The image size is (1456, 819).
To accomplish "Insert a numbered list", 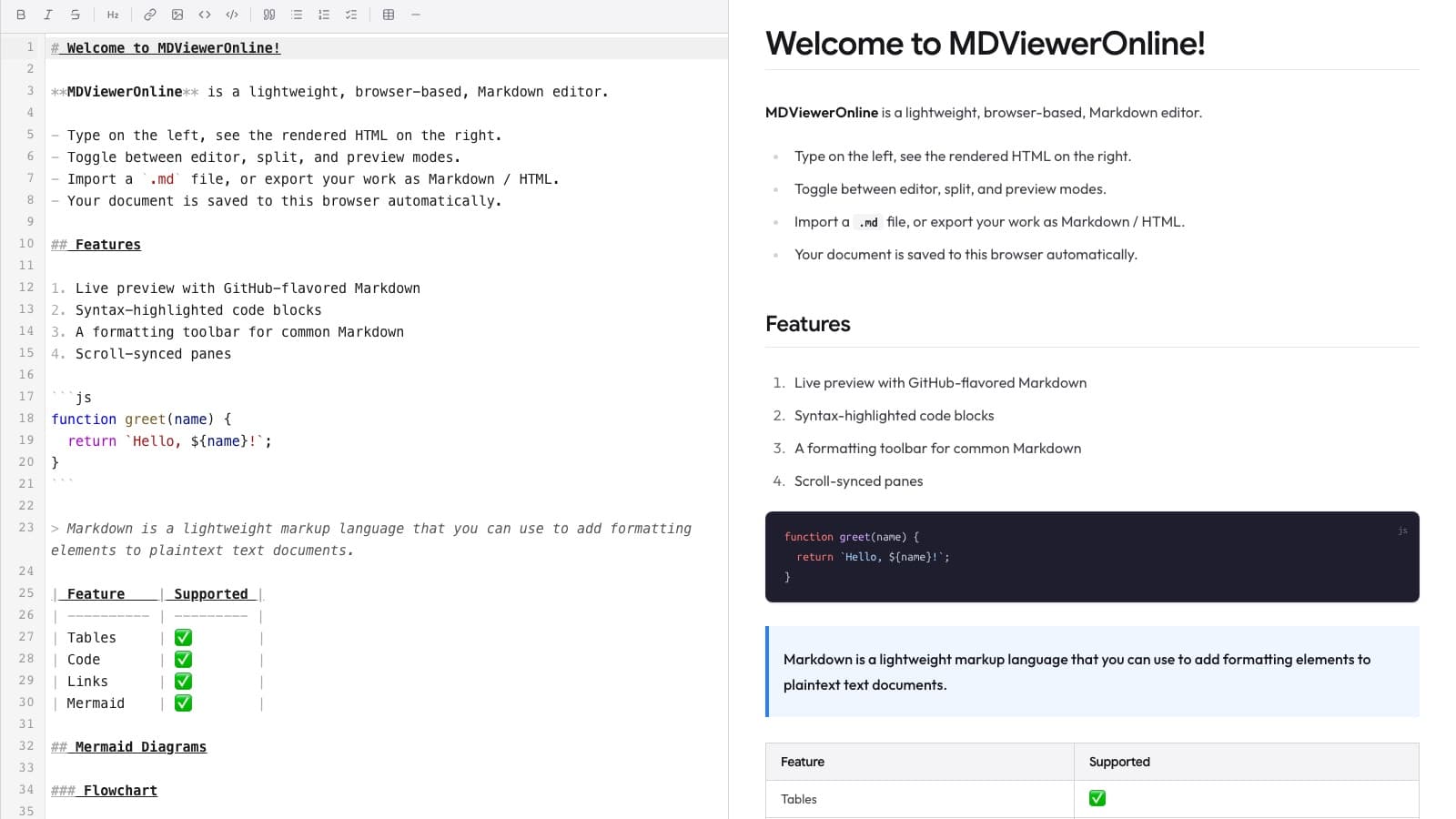I will pyautogui.click(x=324, y=15).
